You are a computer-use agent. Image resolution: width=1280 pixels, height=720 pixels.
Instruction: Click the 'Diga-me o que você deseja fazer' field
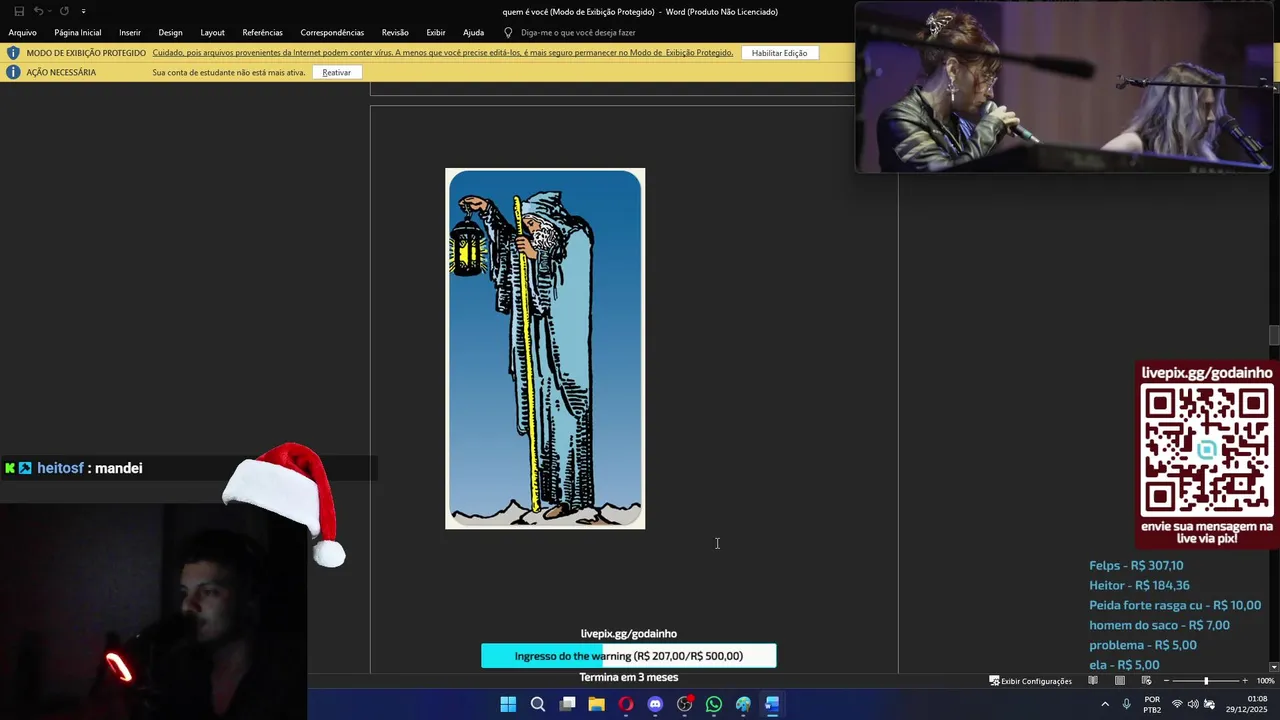[x=578, y=32]
